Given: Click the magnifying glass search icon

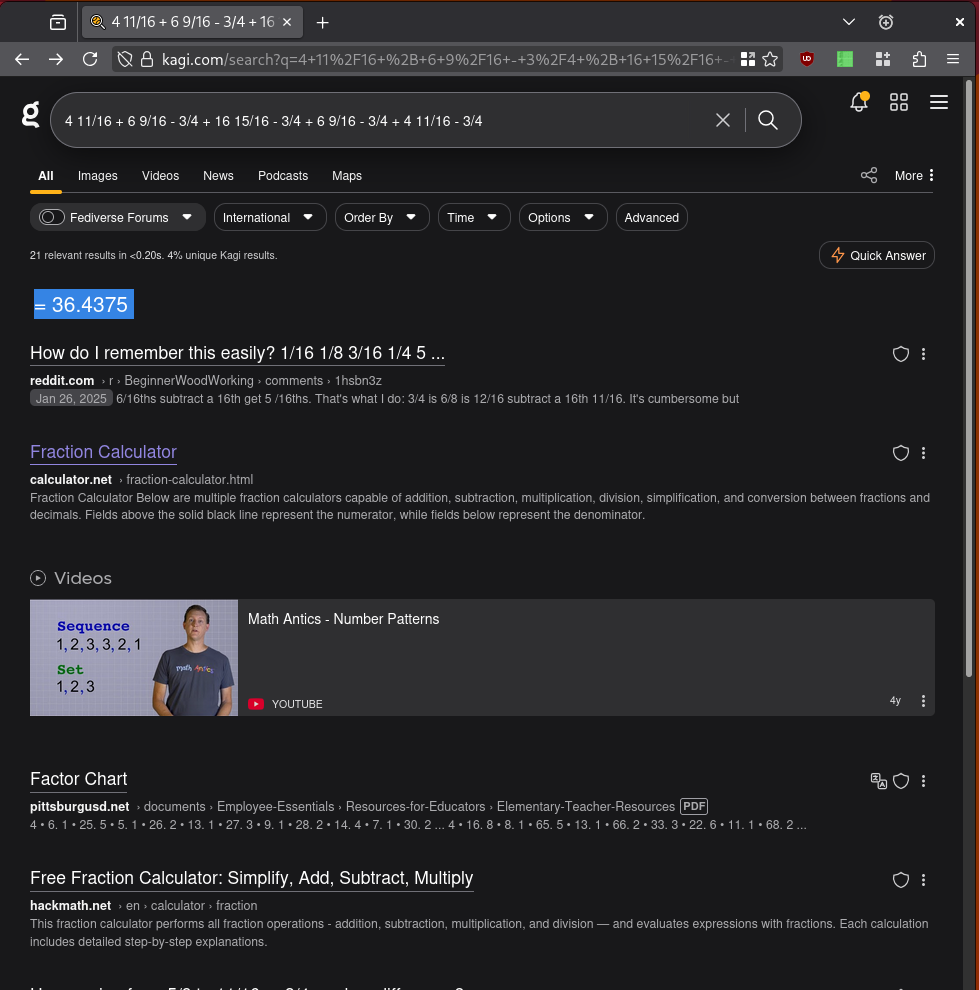Looking at the screenshot, I should click(768, 120).
